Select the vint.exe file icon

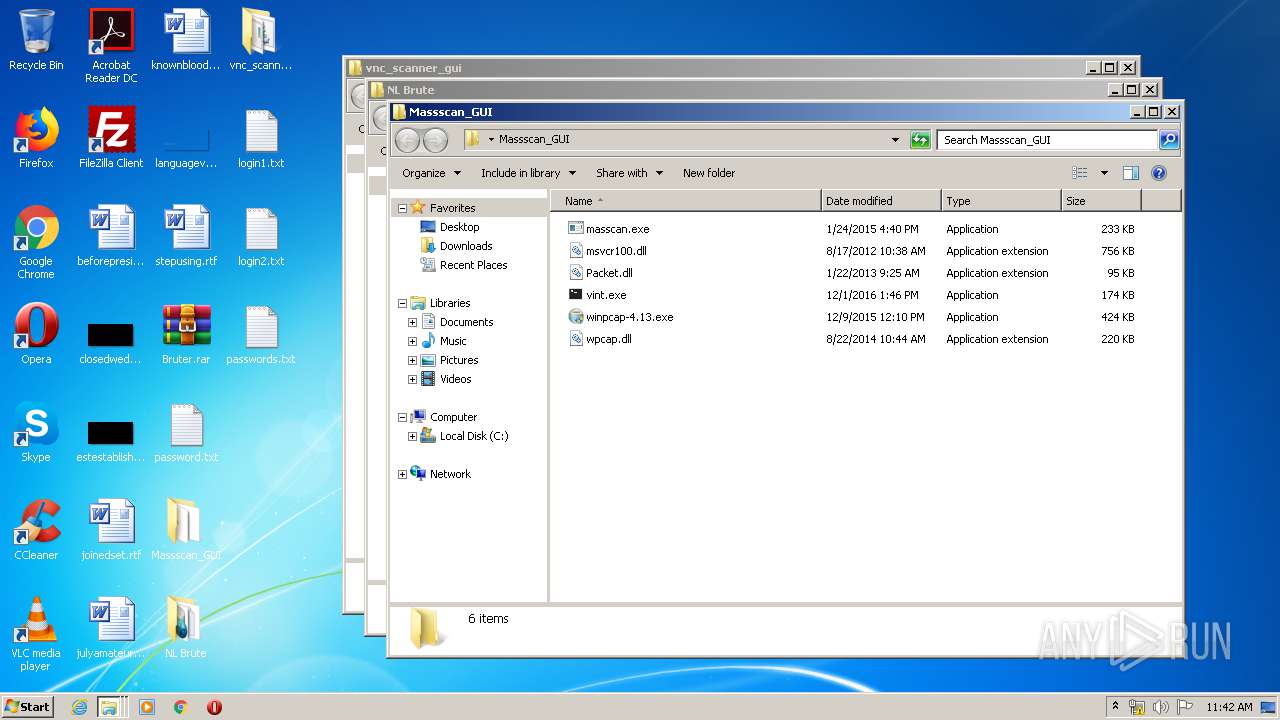[x=575, y=295]
